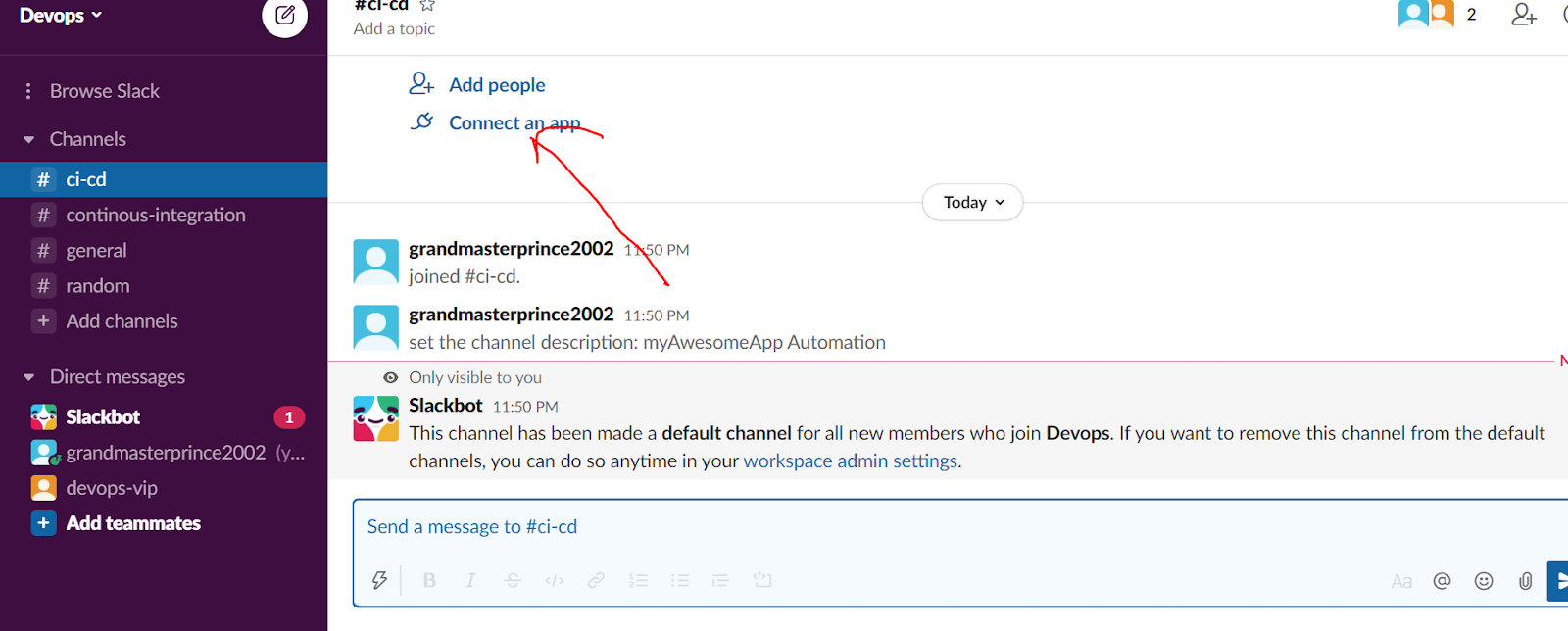Insert a link with the link icon
Viewport: 1568px width, 631px height.
tap(596, 580)
